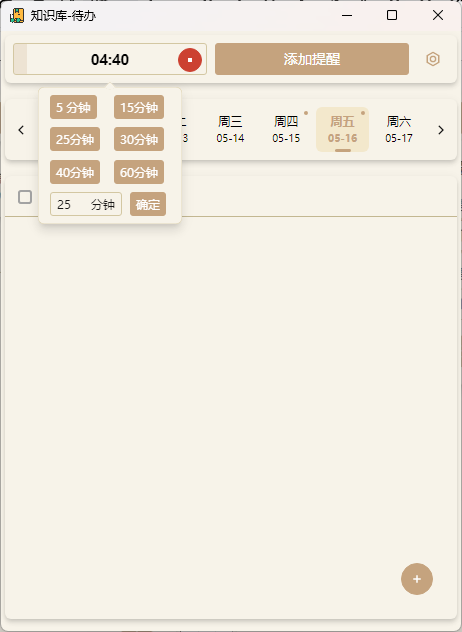Screen dimensions: 462x632
Task: Stop the running countdown timer
Action: coord(190,60)
